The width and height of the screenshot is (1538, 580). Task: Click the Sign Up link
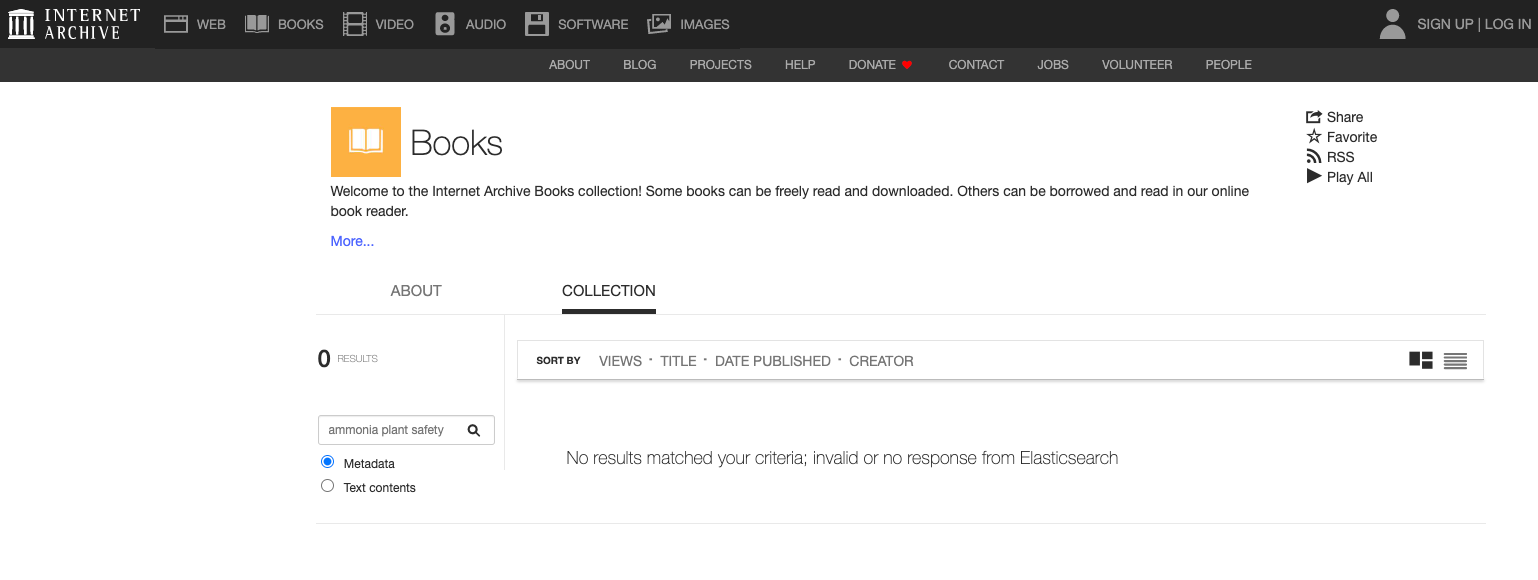tap(1445, 24)
